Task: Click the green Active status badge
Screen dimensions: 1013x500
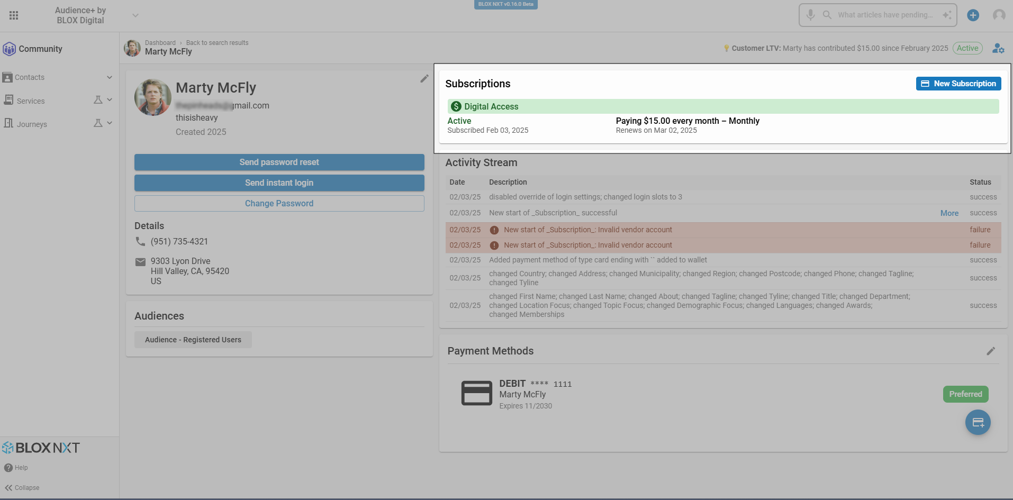Action: point(968,48)
